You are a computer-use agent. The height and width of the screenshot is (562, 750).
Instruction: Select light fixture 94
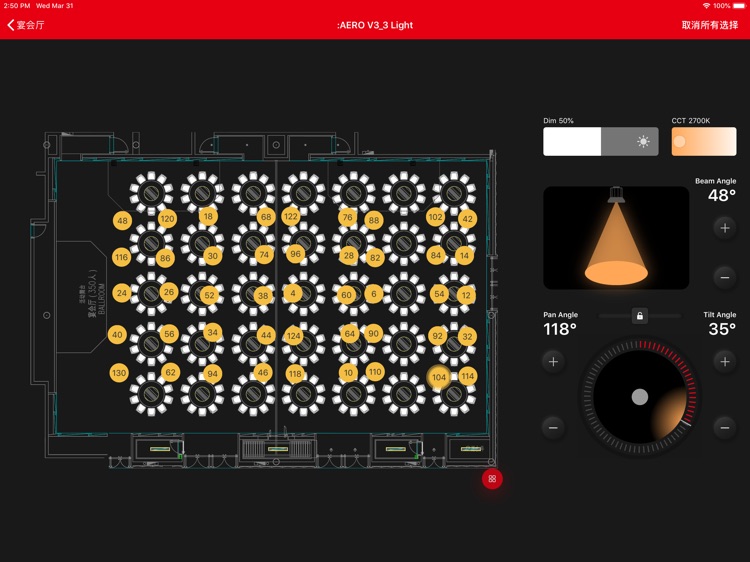pos(212,374)
